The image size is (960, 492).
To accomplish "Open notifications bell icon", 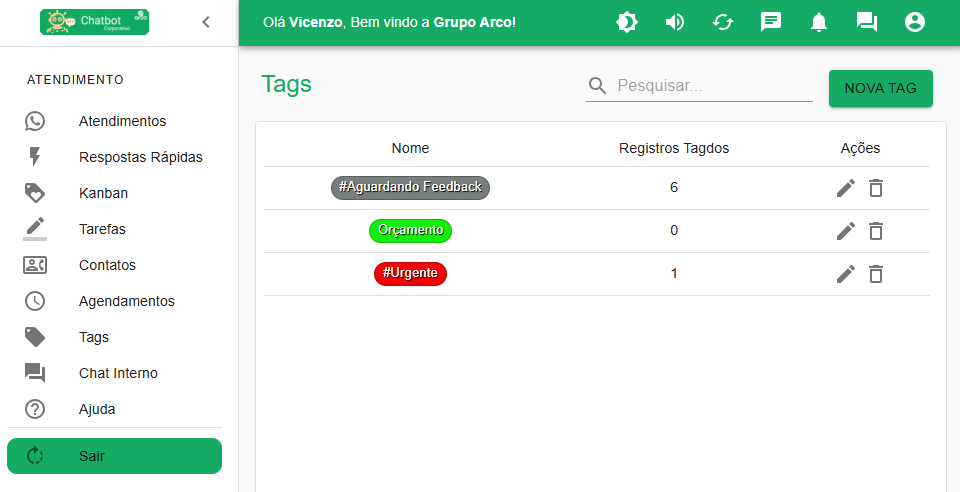I will point(819,22).
